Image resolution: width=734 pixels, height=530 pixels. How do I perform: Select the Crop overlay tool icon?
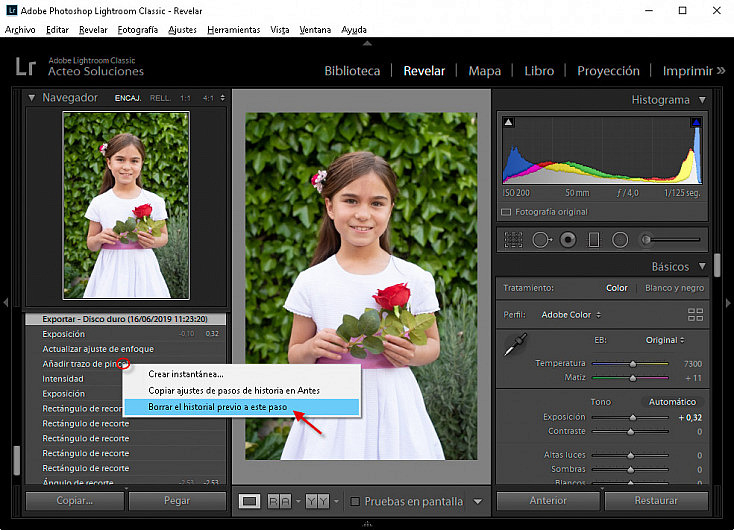click(x=513, y=240)
